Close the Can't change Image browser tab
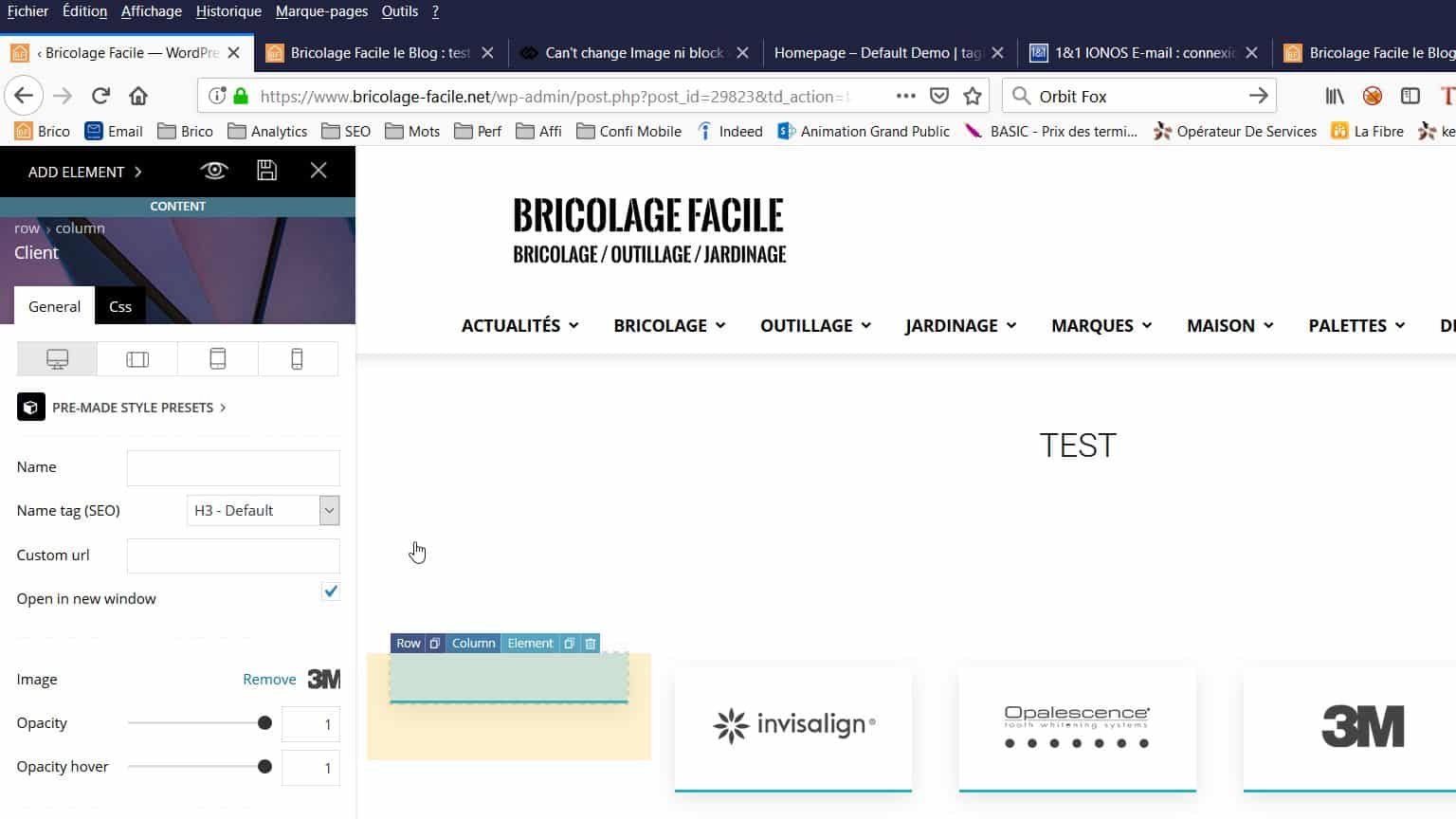1456x819 pixels. [742, 53]
